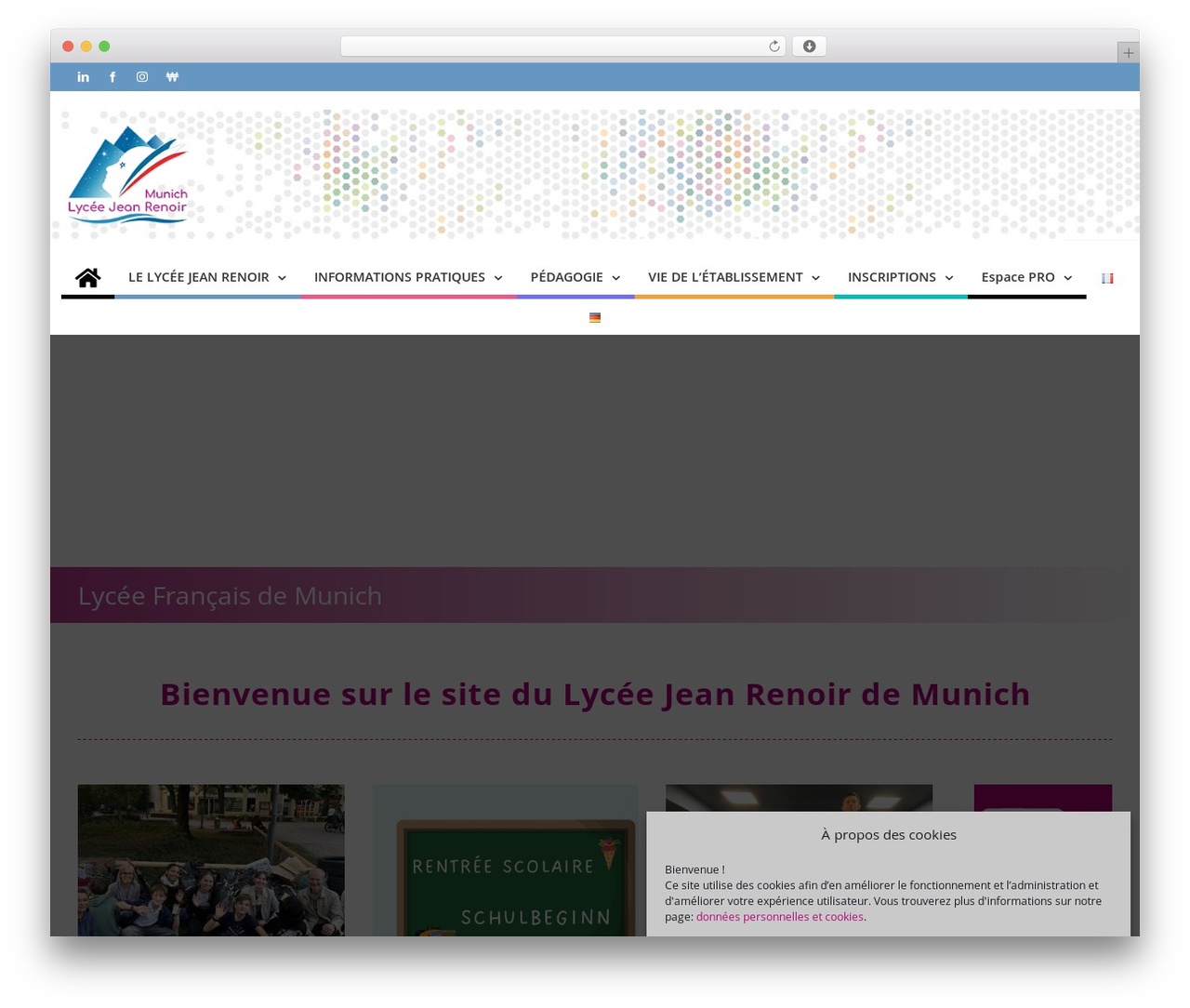This screenshot has width=1190, height=1008.
Task: Expand the PÉDAGOGIE menu chevron
Action: coord(616,278)
